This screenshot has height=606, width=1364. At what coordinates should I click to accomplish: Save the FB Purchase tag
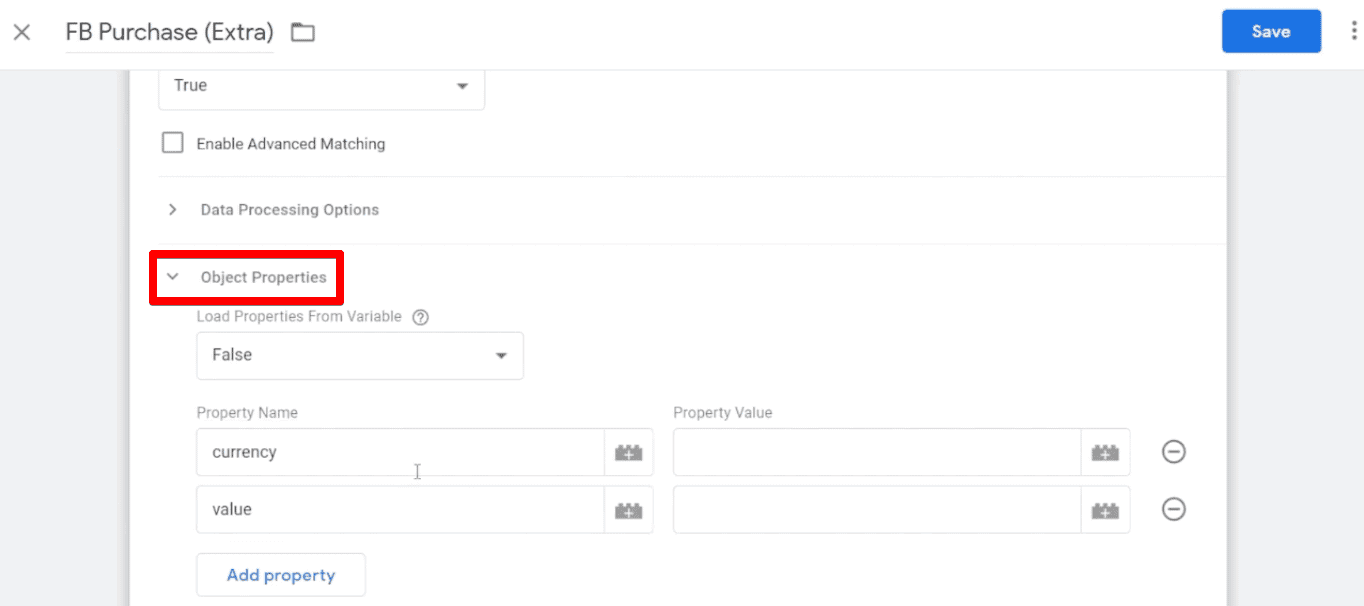1271,31
